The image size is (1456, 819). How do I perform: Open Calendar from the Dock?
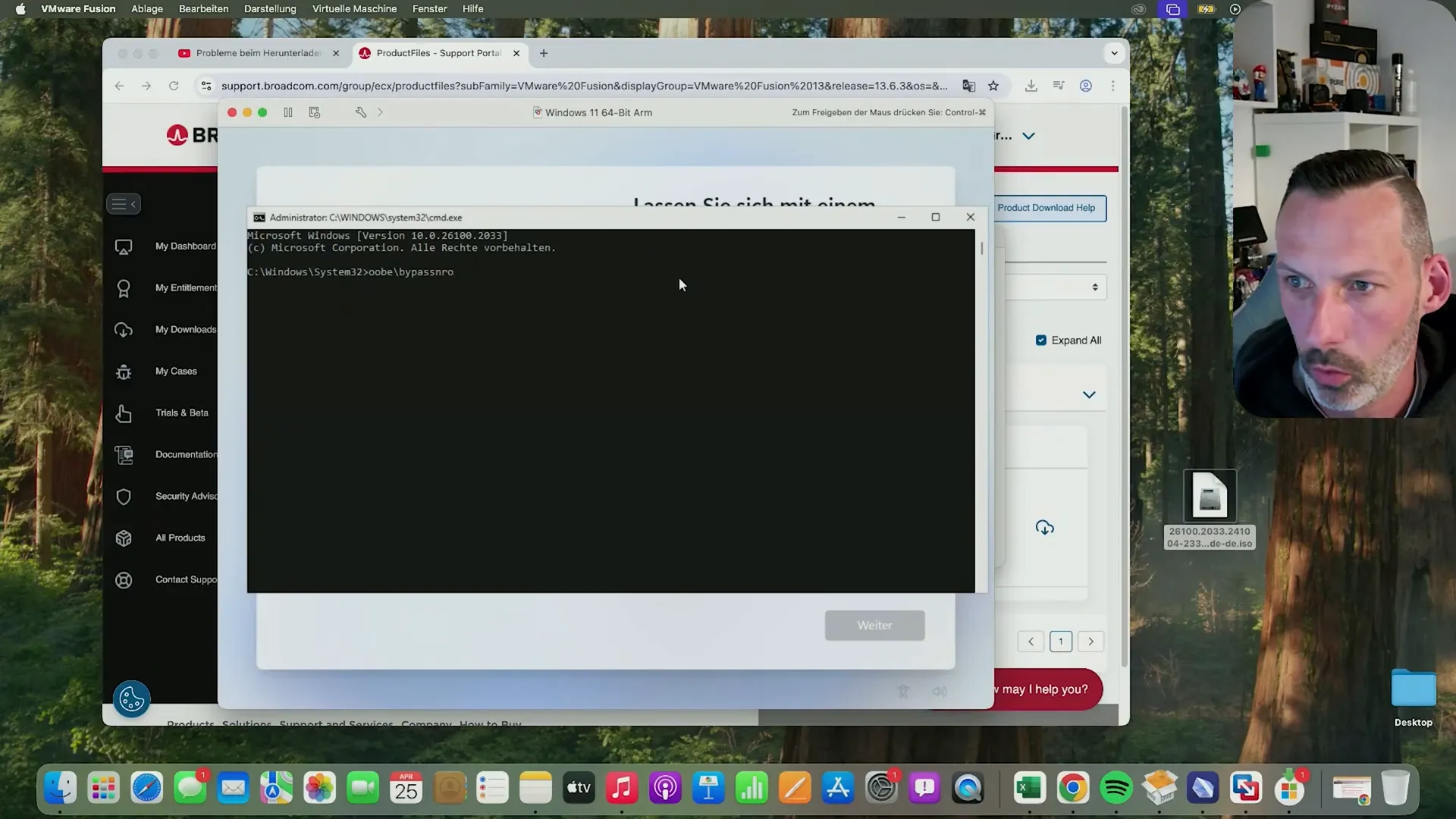[x=406, y=788]
